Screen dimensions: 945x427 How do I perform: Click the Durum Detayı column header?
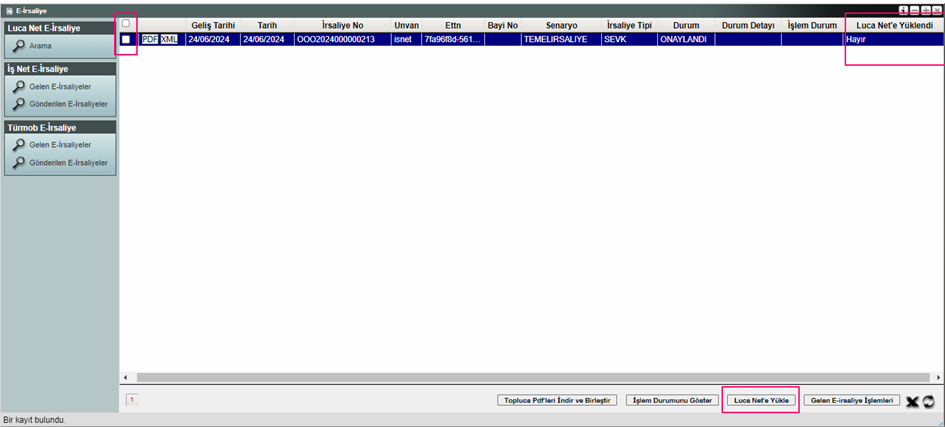[x=748, y=26]
